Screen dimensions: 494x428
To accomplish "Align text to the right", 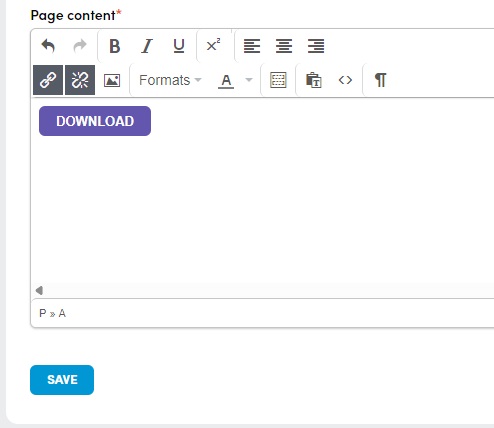I will tap(316, 46).
